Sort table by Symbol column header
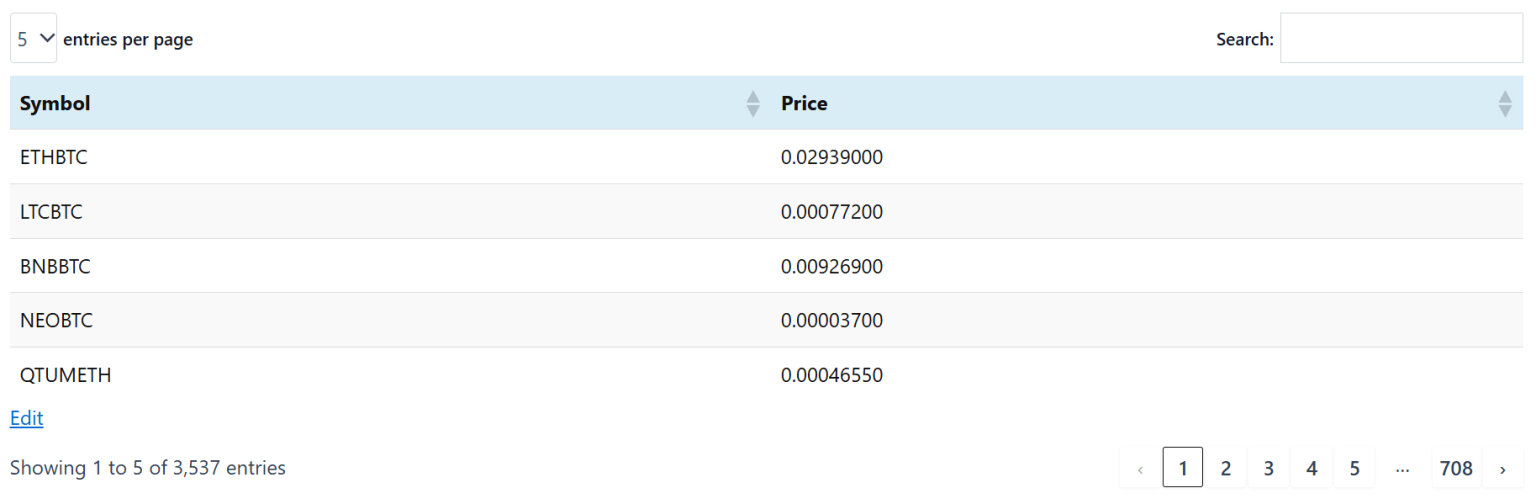Viewport: 1536px width, 504px height. [x=391, y=103]
